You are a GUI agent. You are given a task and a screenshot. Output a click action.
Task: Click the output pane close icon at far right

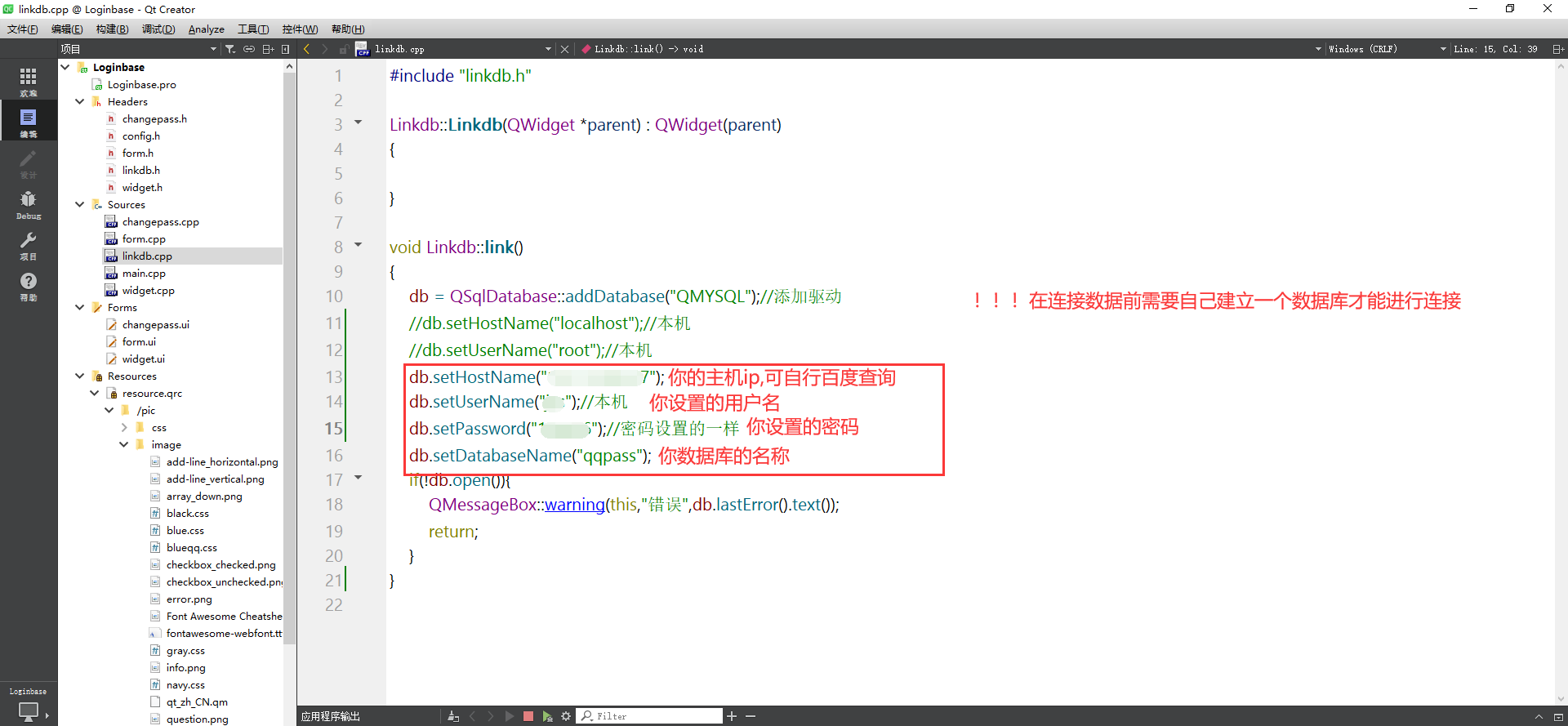1558,716
